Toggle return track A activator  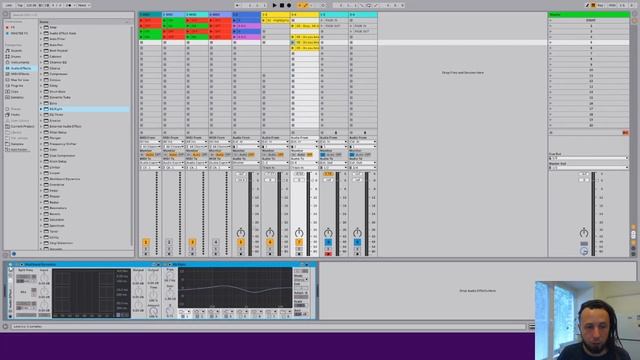(x=328, y=242)
